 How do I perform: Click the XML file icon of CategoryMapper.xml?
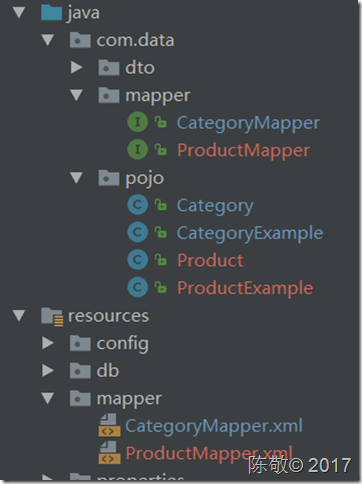[109, 425]
